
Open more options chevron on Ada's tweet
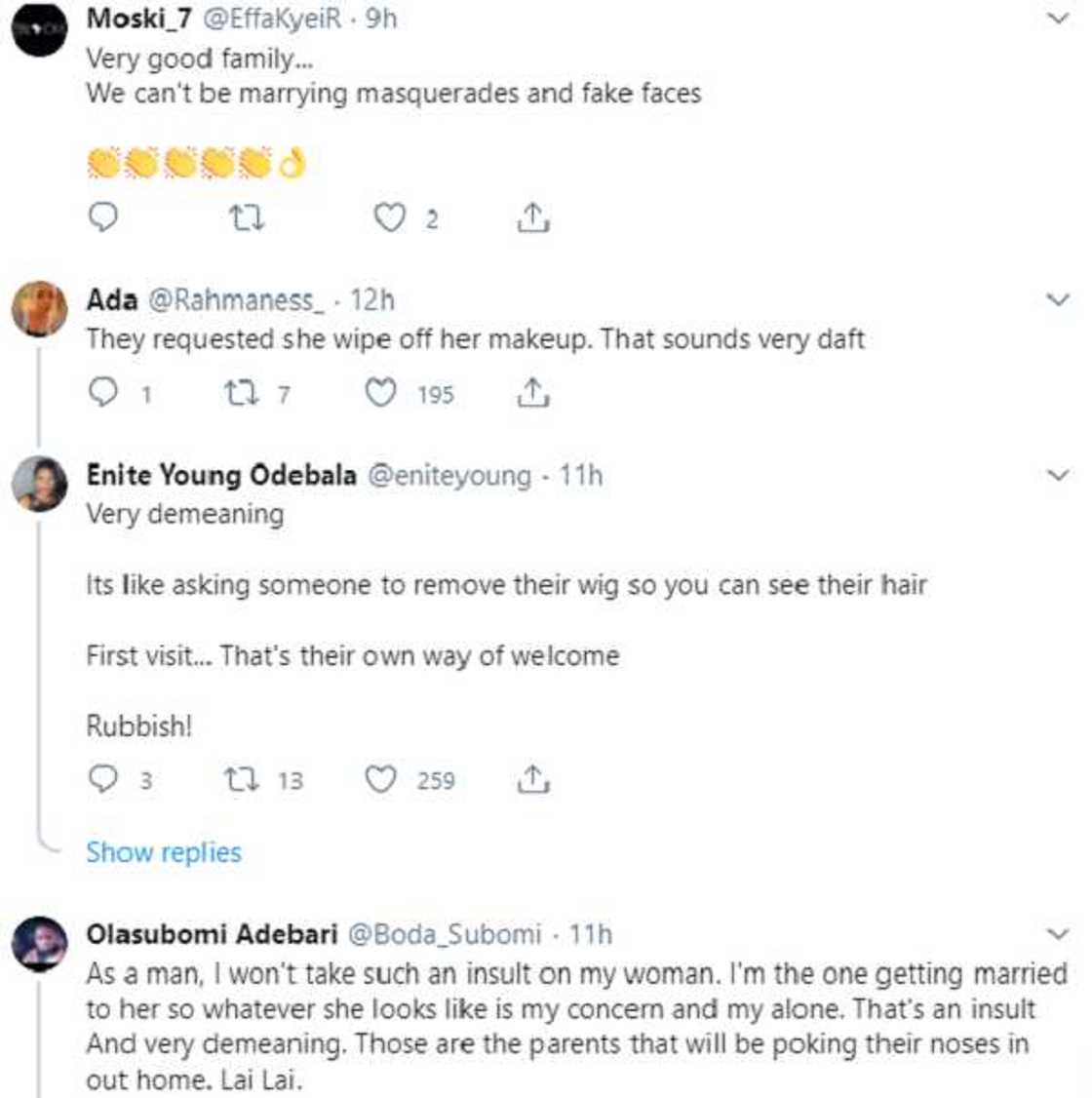click(1058, 300)
